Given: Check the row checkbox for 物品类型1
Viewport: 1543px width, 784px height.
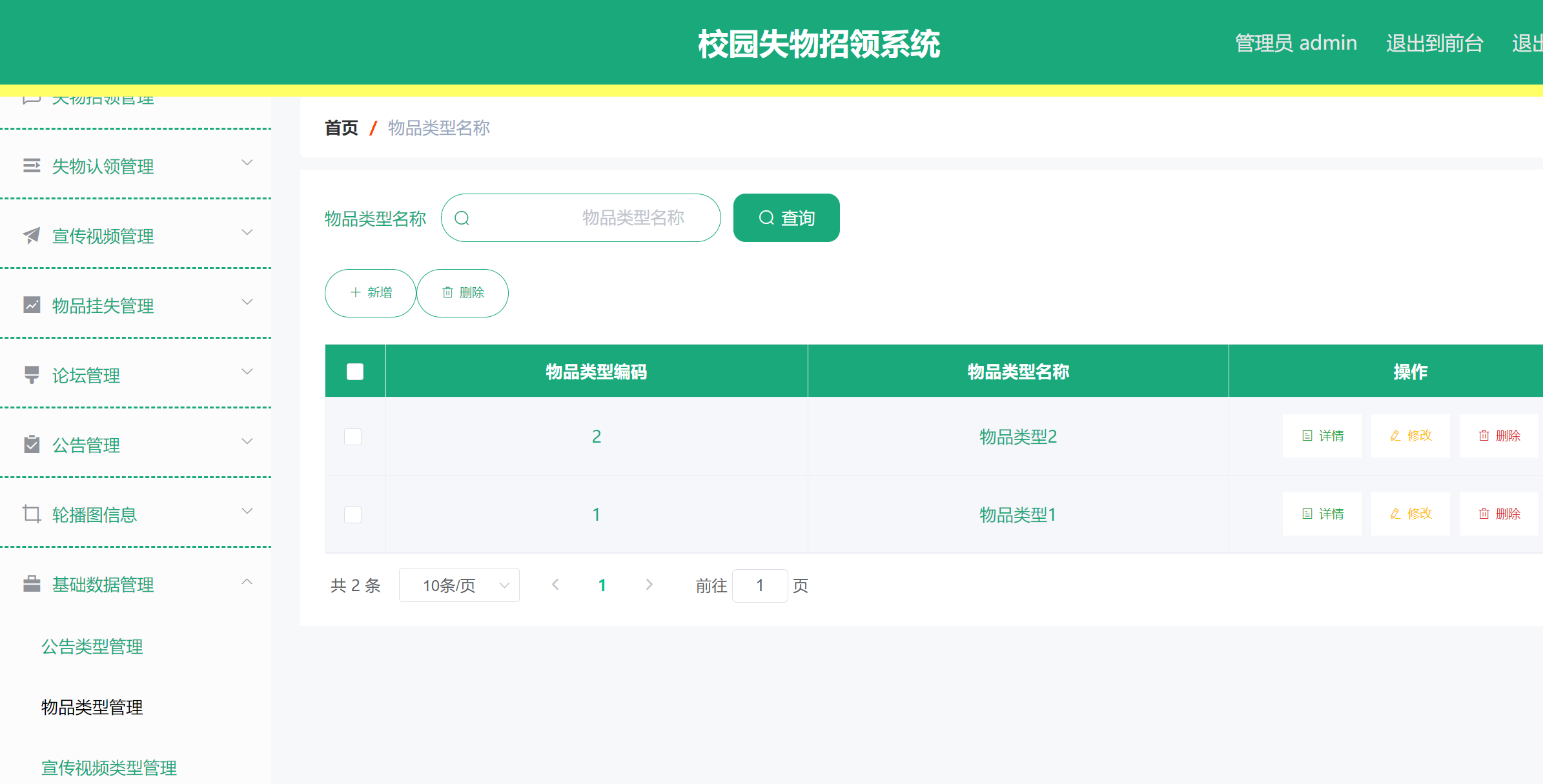Looking at the screenshot, I should click(x=353, y=514).
